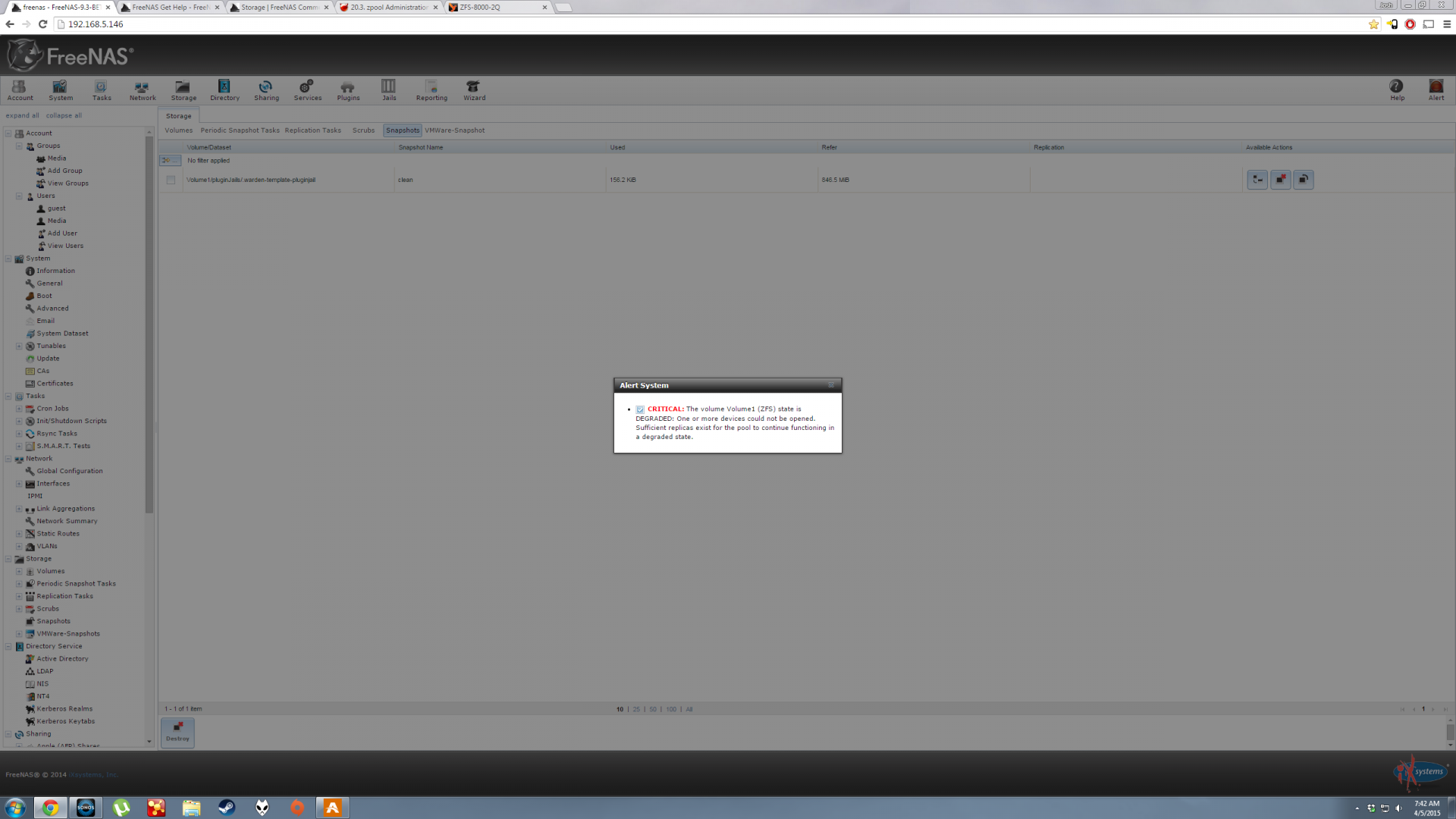Click the destroy snapshot action icon
Image resolution: width=1456 pixels, height=819 pixels.
pyautogui.click(x=1280, y=180)
